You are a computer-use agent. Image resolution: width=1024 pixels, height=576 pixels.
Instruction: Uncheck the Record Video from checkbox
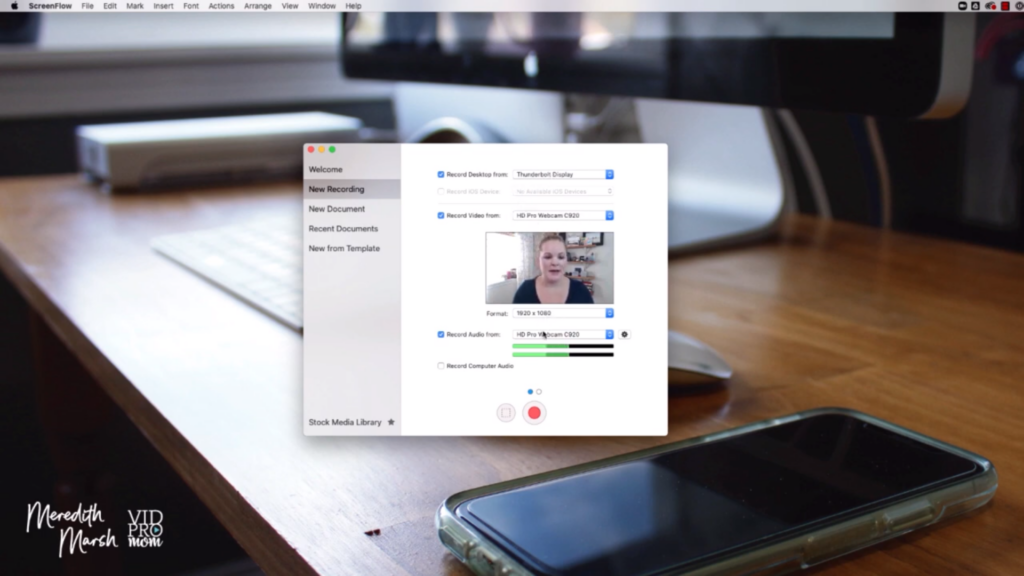441,216
